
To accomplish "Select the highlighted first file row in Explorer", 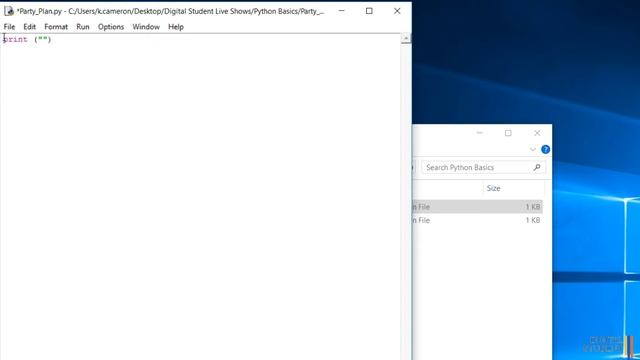I will (478, 207).
